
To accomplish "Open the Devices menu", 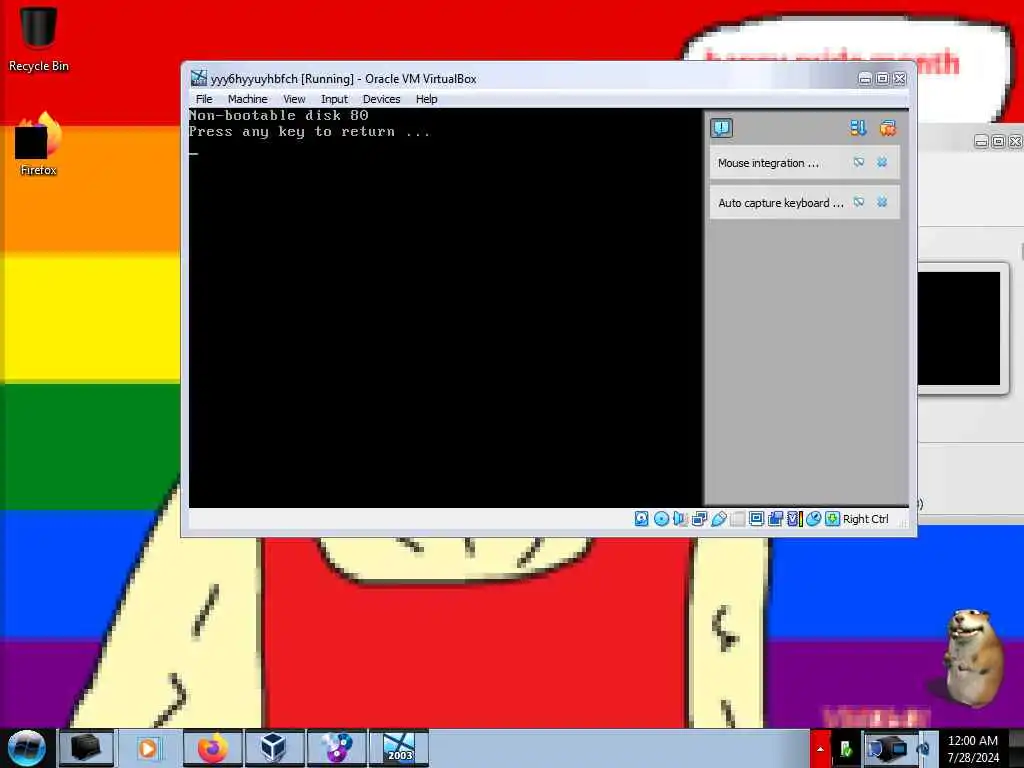I will coord(381,99).
